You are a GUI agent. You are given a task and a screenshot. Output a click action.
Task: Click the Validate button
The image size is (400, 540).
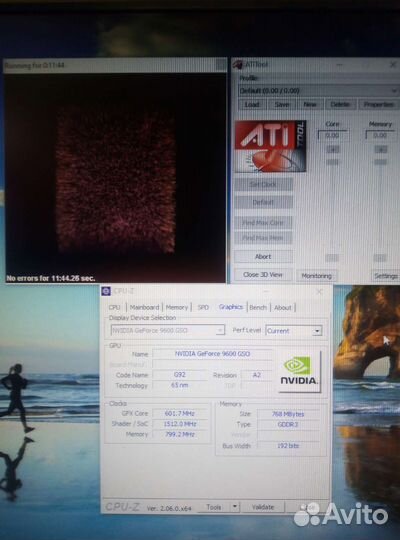(263, 507)
